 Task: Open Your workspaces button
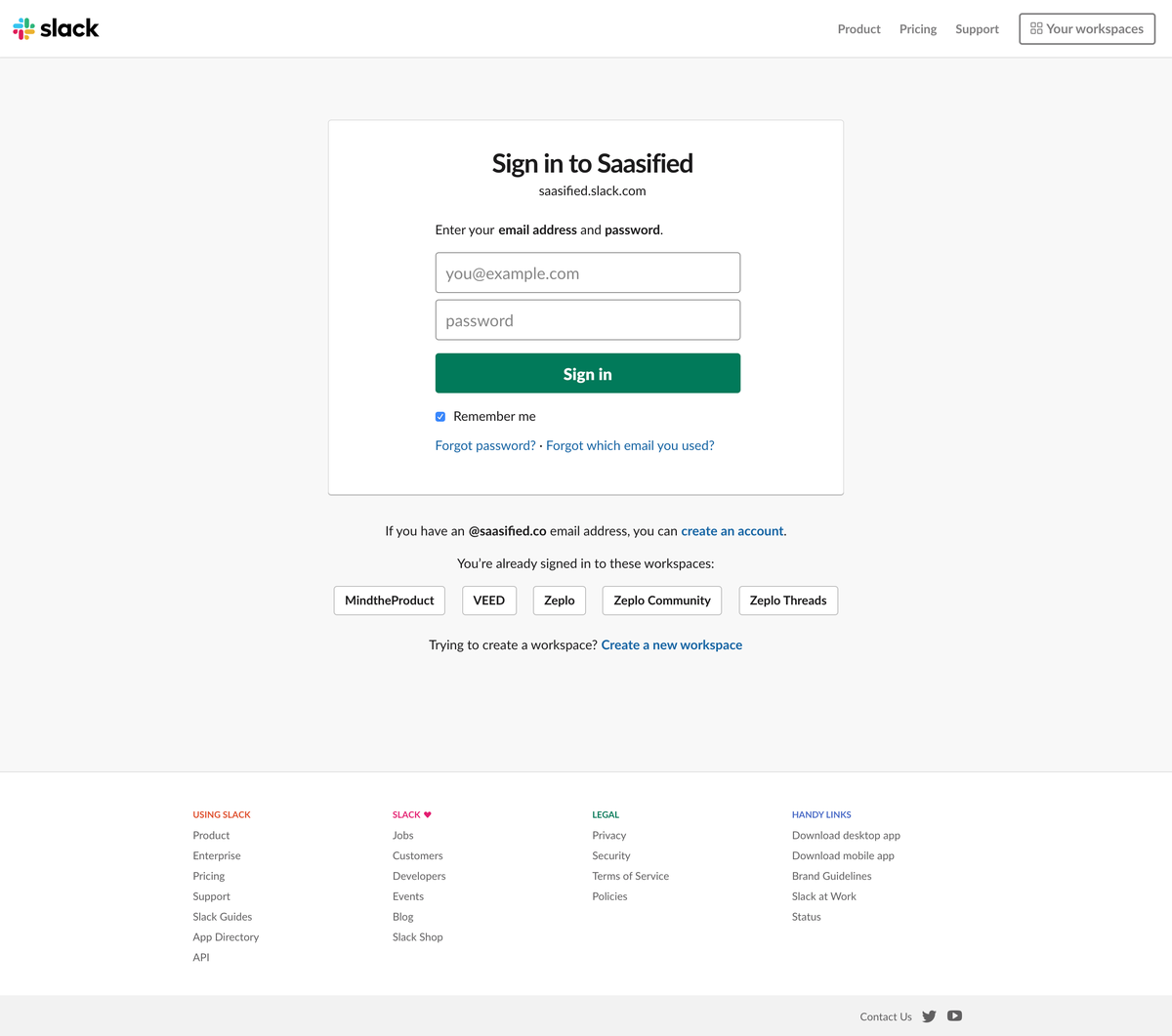1087,29
